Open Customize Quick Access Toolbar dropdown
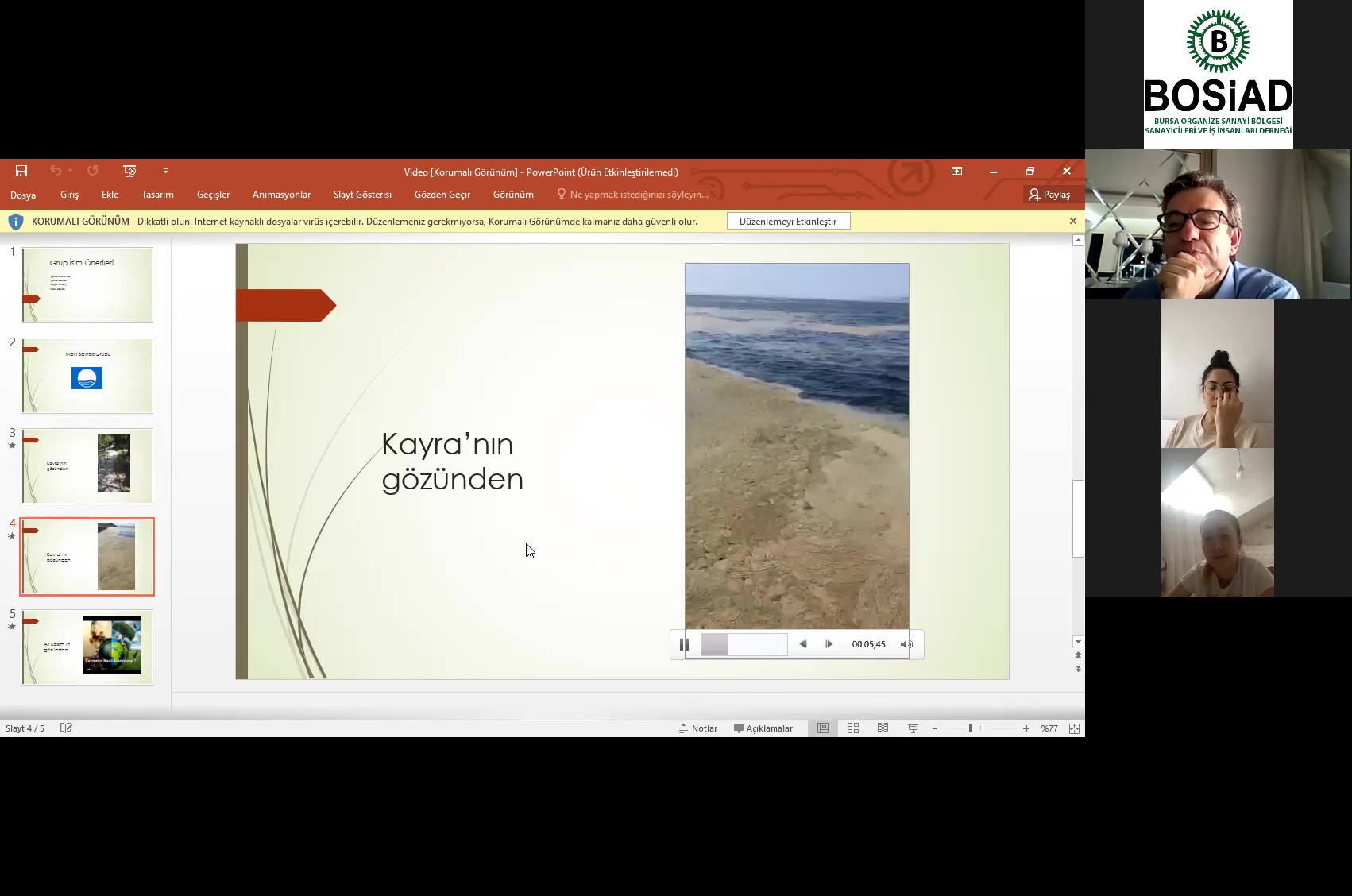 (x=165, y=171)
